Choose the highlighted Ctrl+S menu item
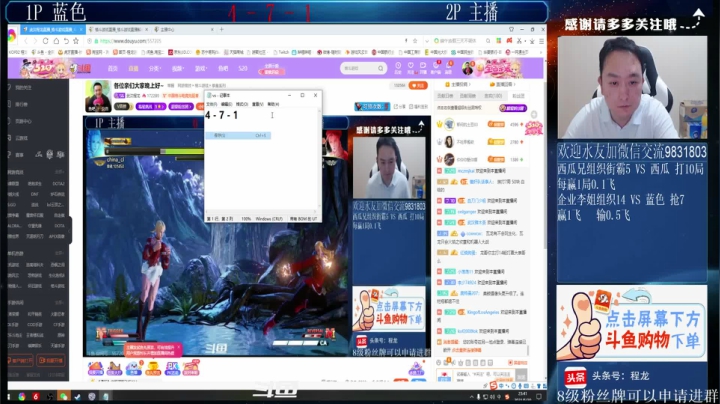720x404 pixels. pyautogui.click(x=238, y=135)
